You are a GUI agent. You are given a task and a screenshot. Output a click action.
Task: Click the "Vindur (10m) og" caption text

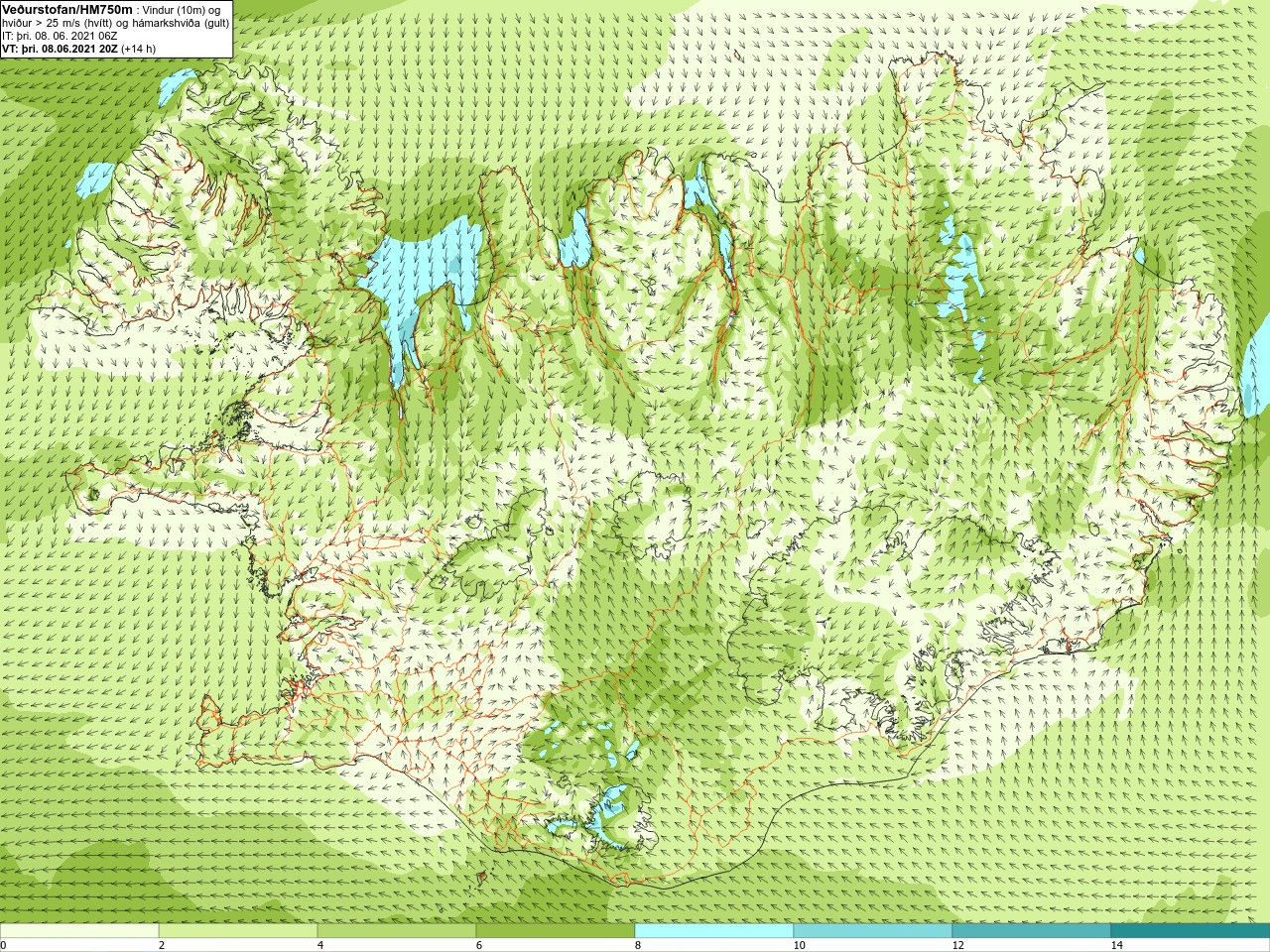182,10
